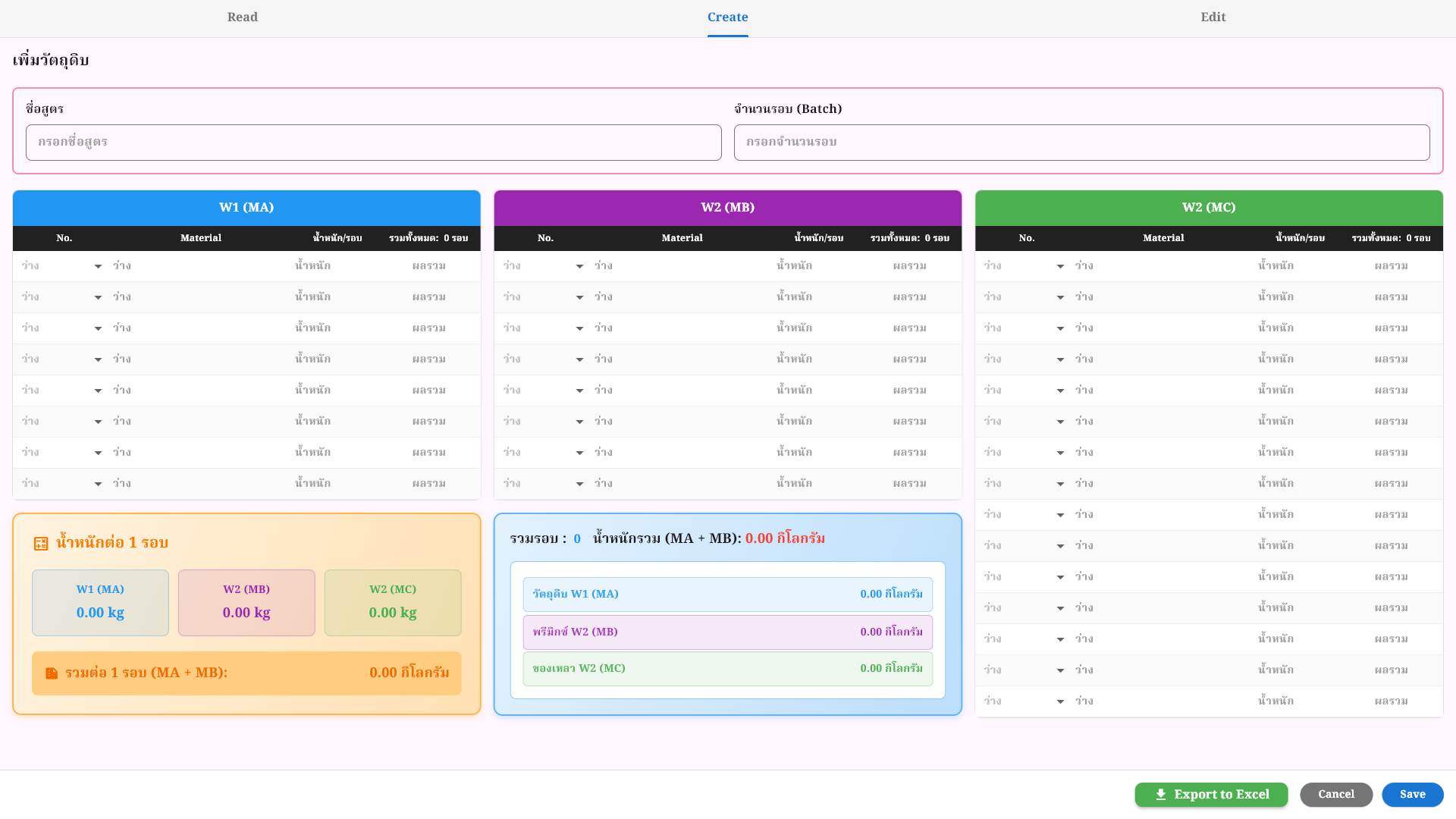The height and width of the screenshot is (819, 1456).
Task: Switch to the Edit tab
Action: (1213, 17)
